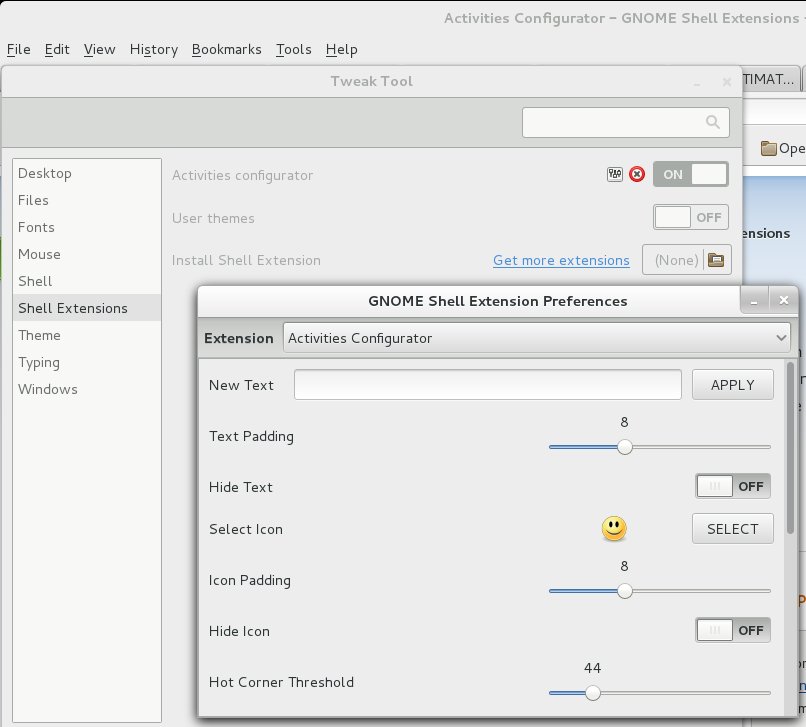Click the folder icon beside (None)

(716, 260)
